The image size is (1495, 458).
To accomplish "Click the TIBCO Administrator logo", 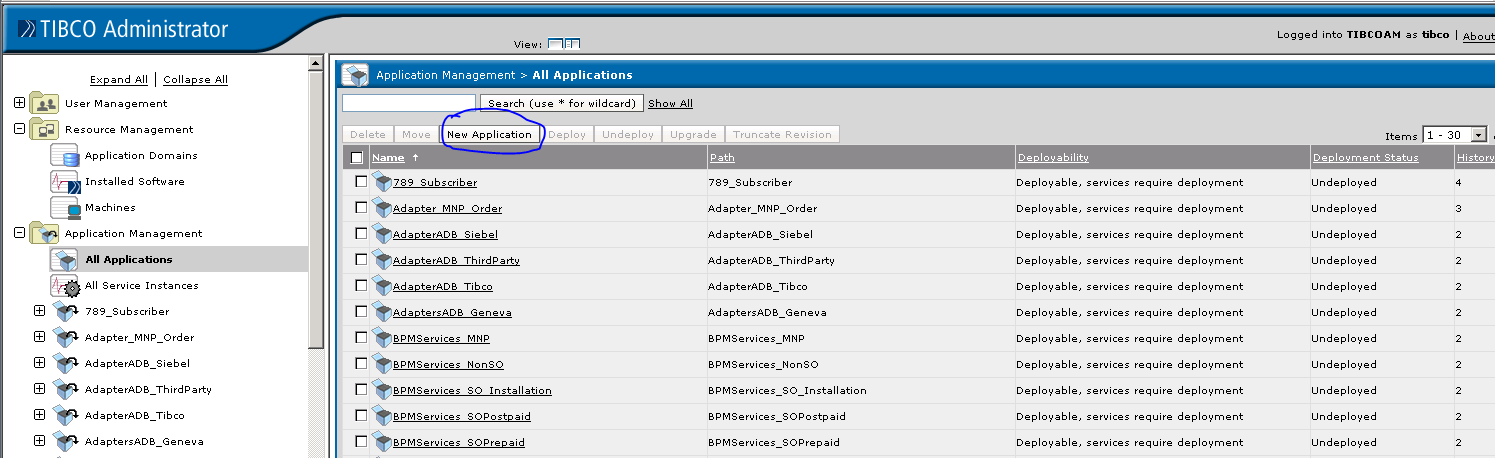I will click(x=124, y=29).
